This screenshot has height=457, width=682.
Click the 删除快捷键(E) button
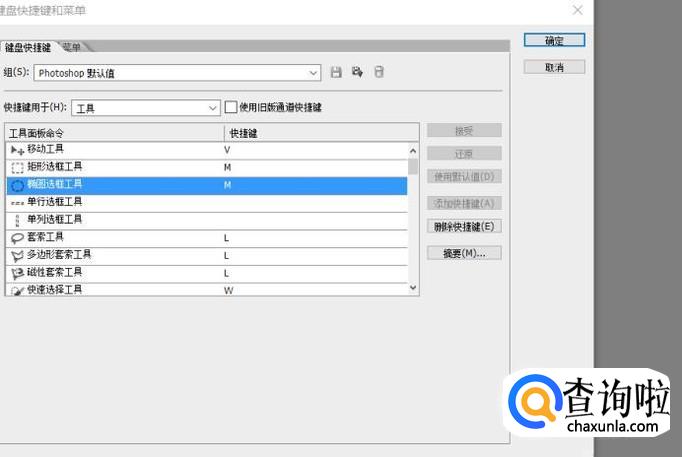coord(464,226)
